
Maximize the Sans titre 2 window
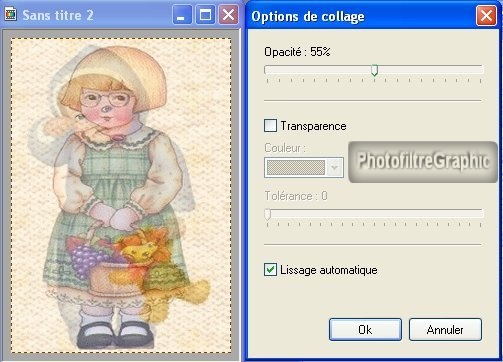click(x=205, y=15)
